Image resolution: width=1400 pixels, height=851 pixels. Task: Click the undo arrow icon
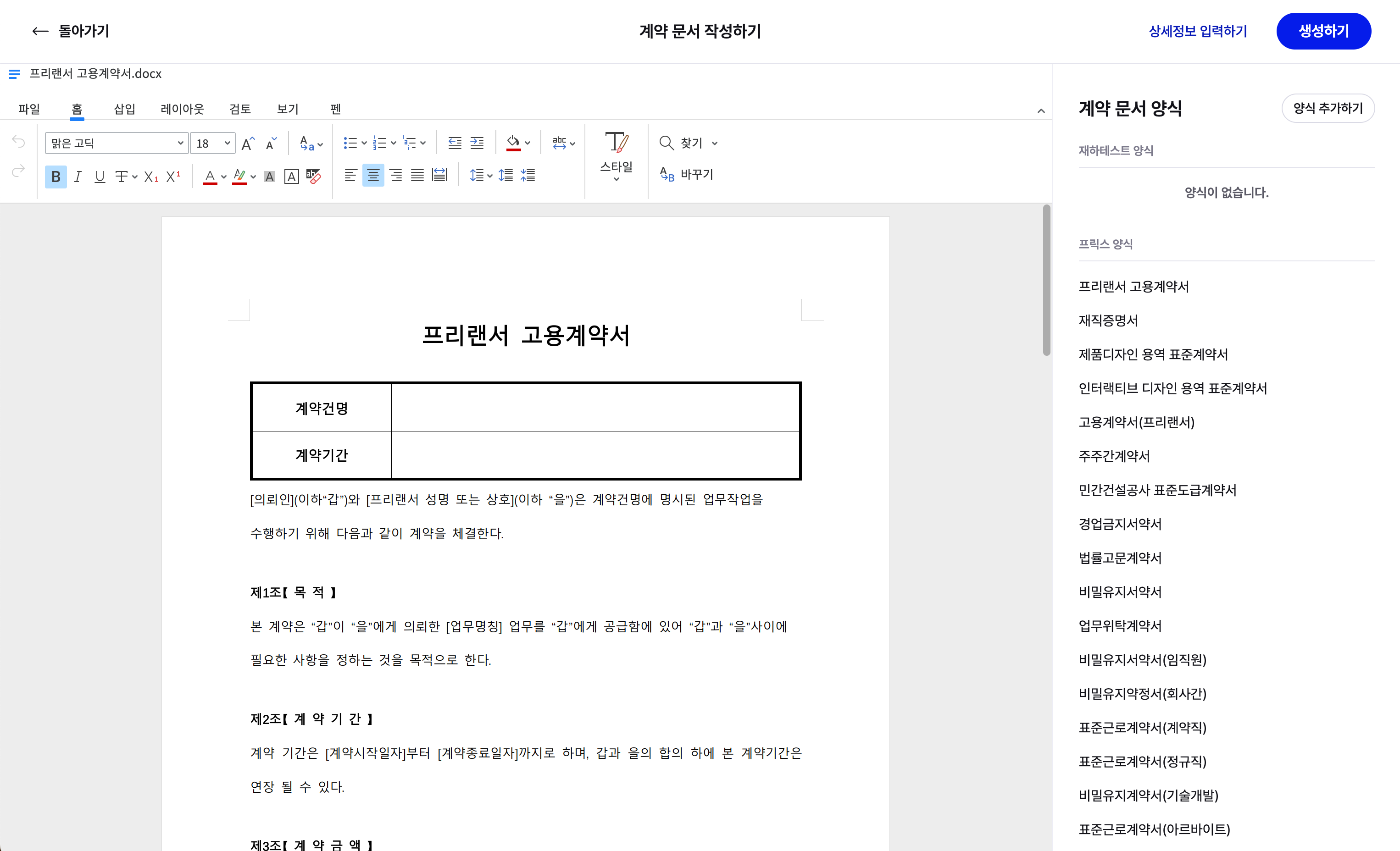[18, 142]
